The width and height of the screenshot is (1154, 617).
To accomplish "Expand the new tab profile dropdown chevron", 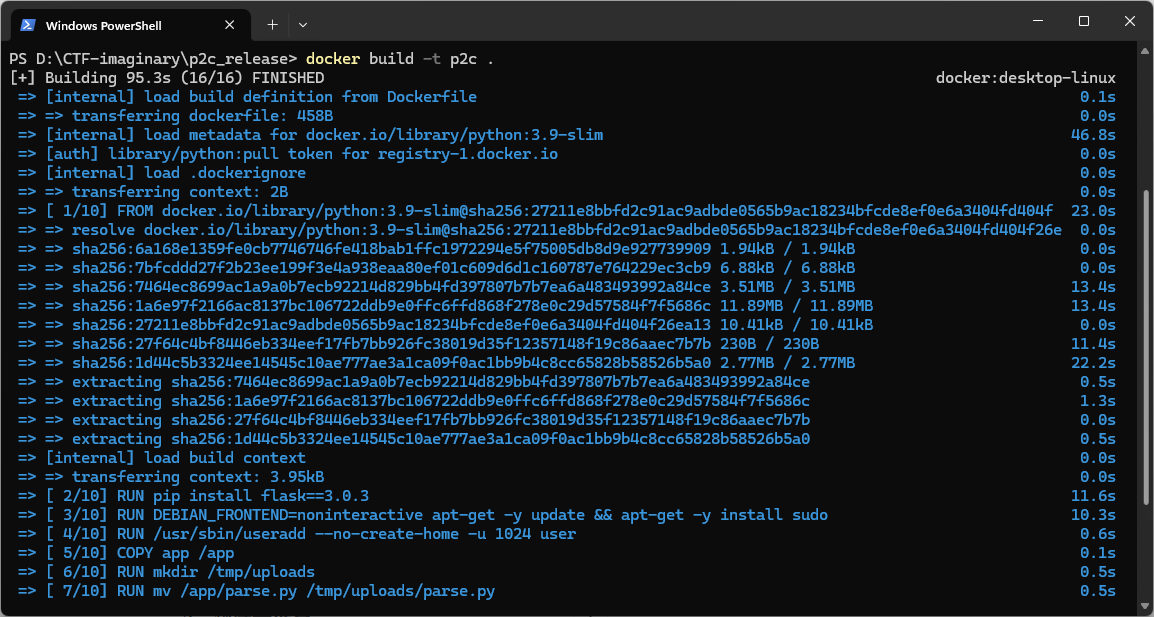I will (x=303, y=23).
